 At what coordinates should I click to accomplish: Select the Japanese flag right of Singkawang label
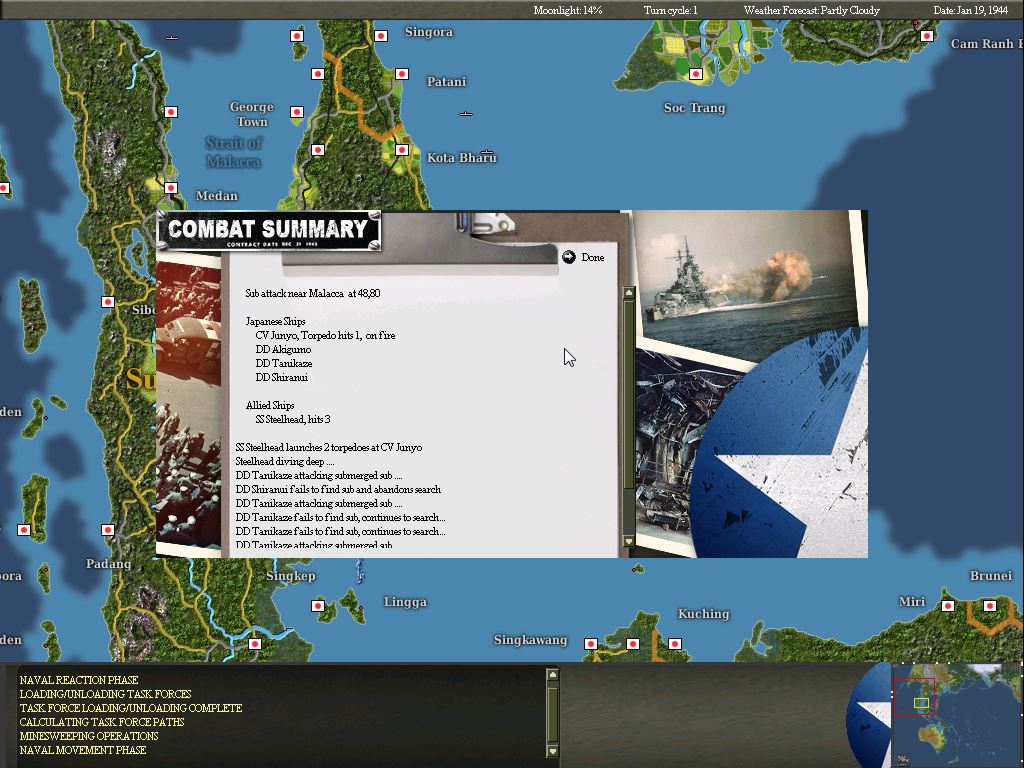click(591, 644)
